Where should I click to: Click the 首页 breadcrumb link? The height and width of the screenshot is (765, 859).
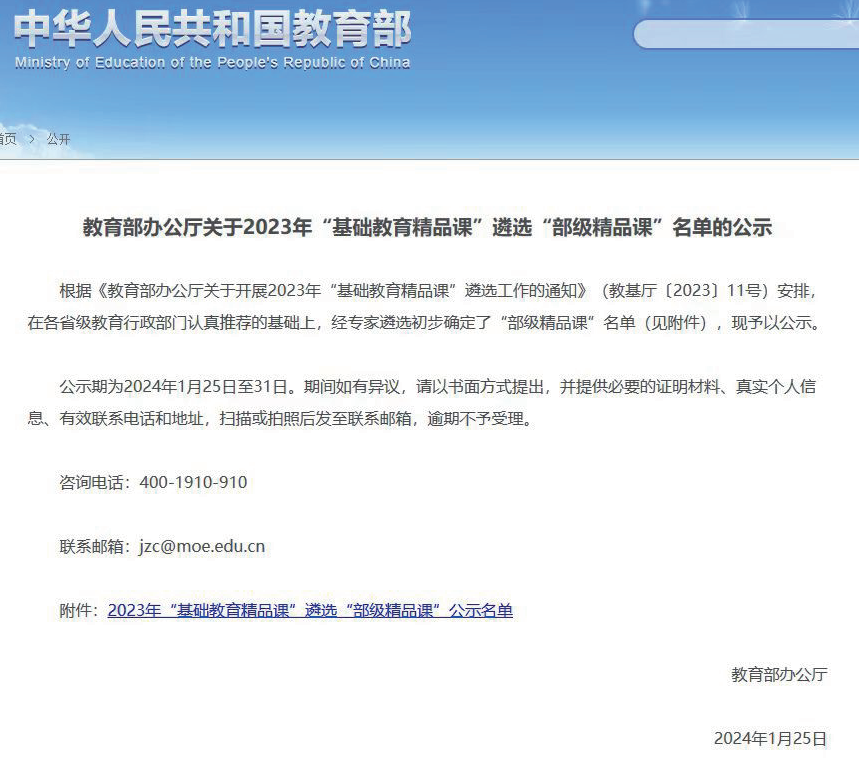click(x=8, y=139)
